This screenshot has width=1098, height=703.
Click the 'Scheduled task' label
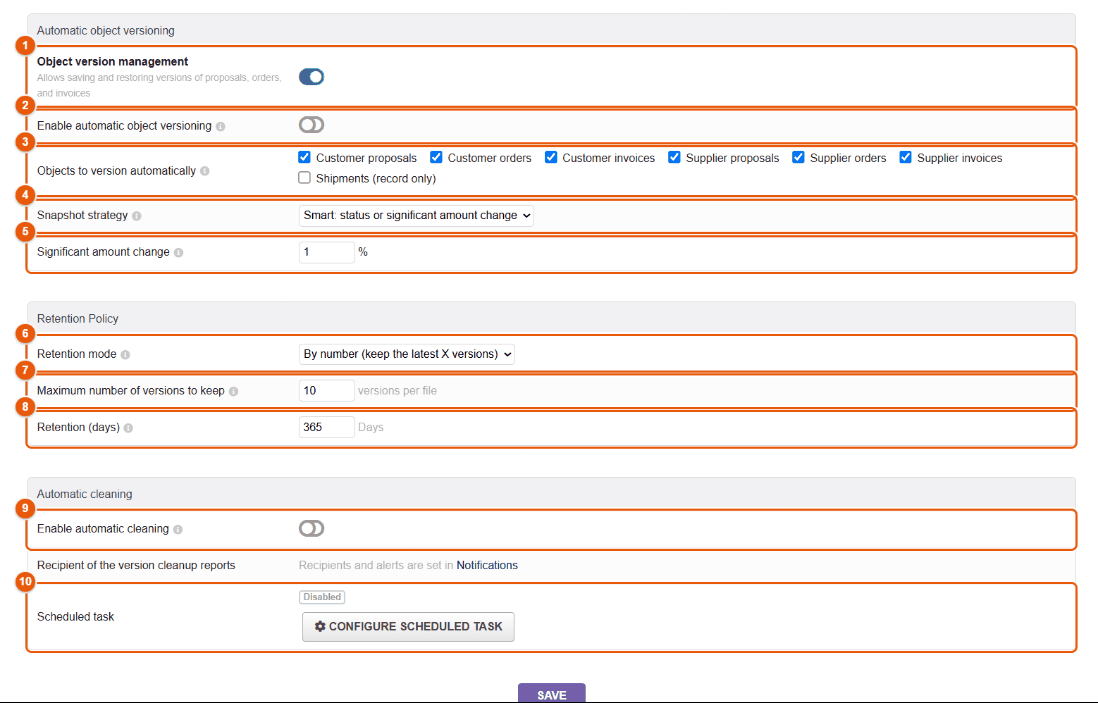(x=76, y=617)
